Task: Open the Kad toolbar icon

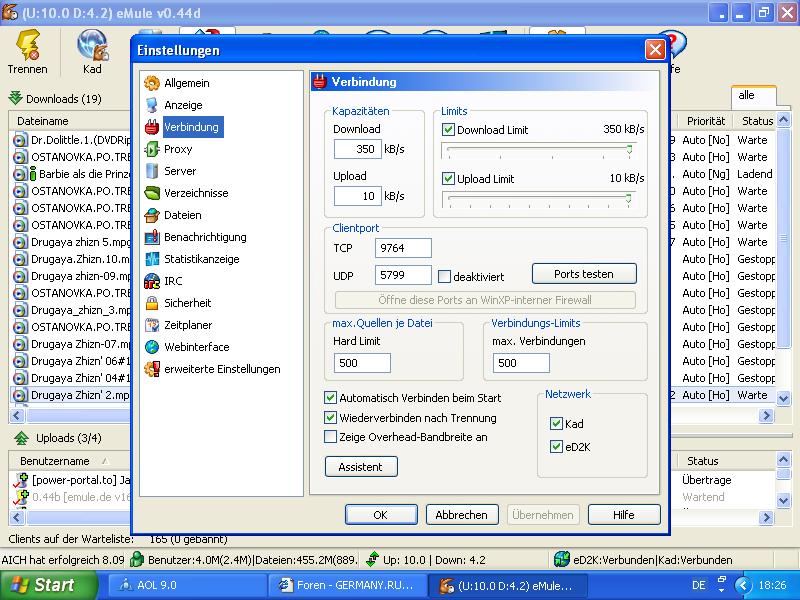Action: click(x=92, y=46)
